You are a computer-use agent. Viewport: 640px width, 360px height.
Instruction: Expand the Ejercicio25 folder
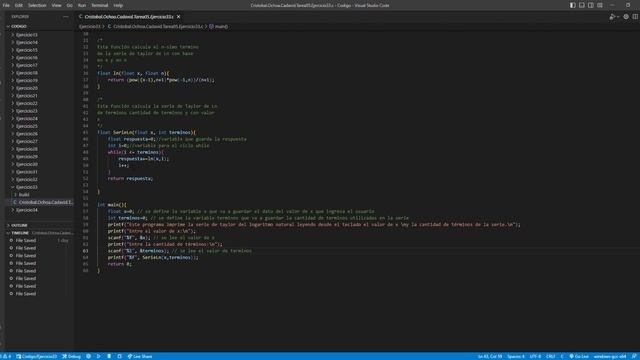[40, 126]
